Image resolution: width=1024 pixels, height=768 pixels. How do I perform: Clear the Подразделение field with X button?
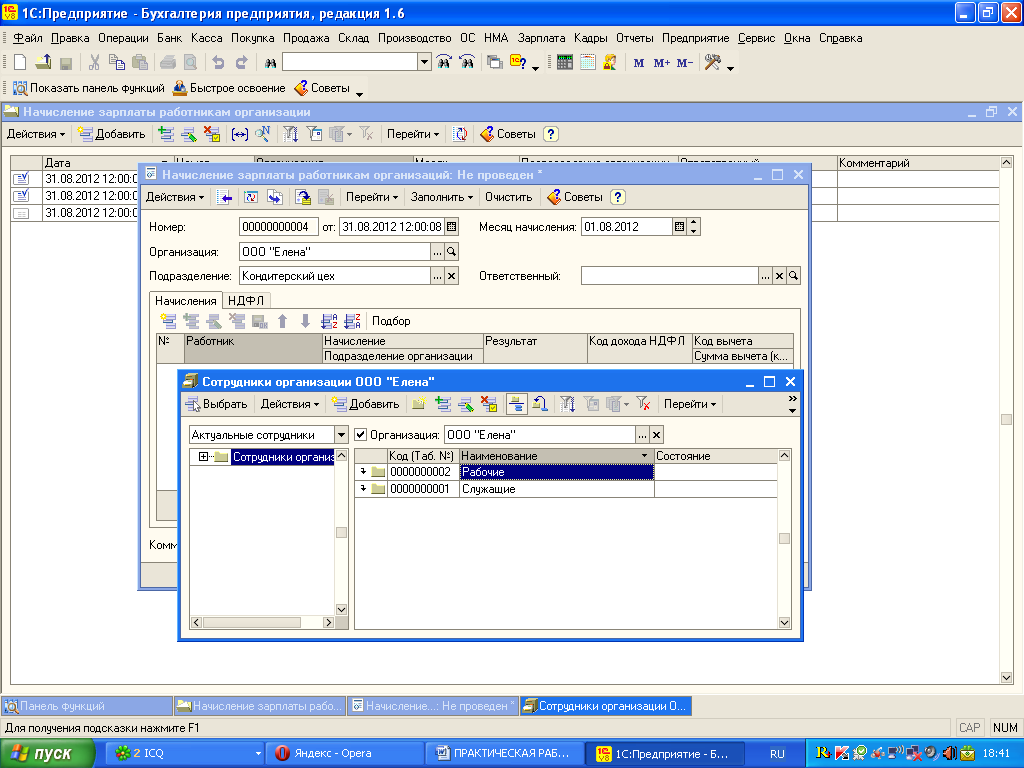point(451,276)
